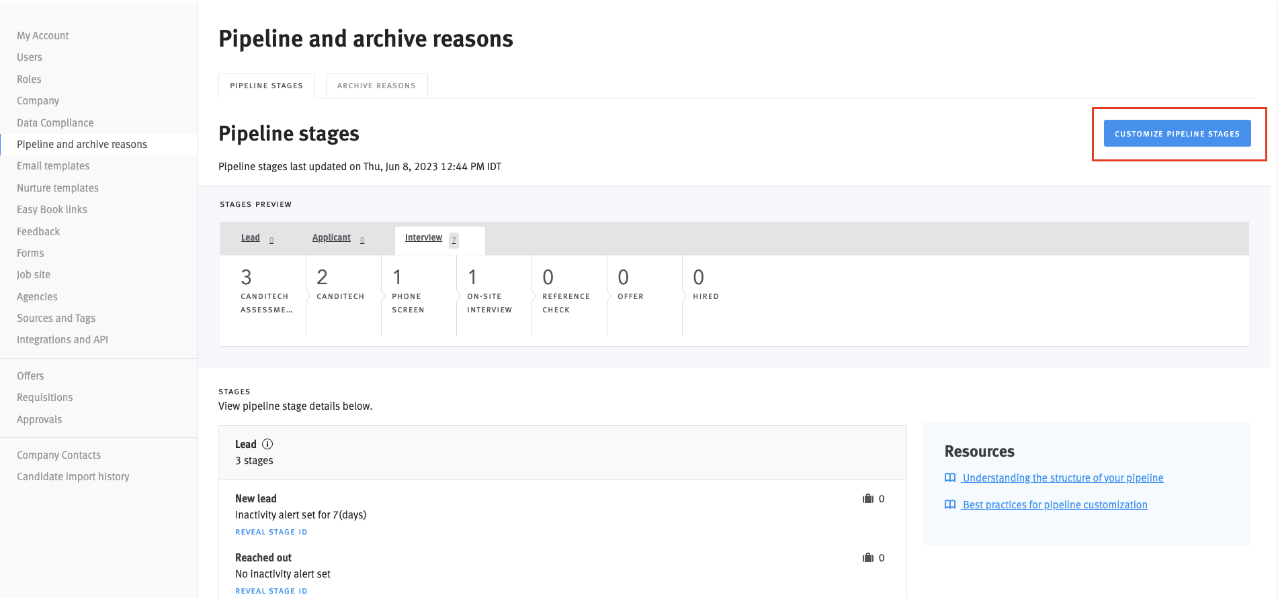This screenshot has height=598, width=1278.
Task: Select the Interview tab in stages preview
Action: (440, 239)
